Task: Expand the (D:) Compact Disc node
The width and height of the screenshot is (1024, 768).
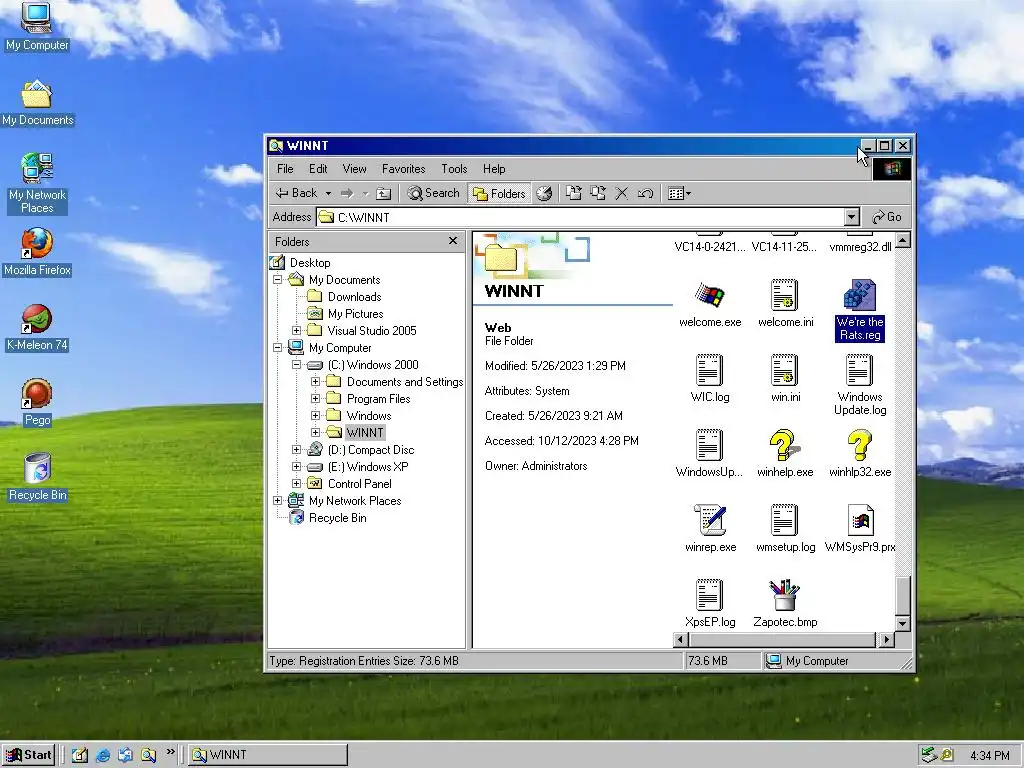Action: coord(296,449)
